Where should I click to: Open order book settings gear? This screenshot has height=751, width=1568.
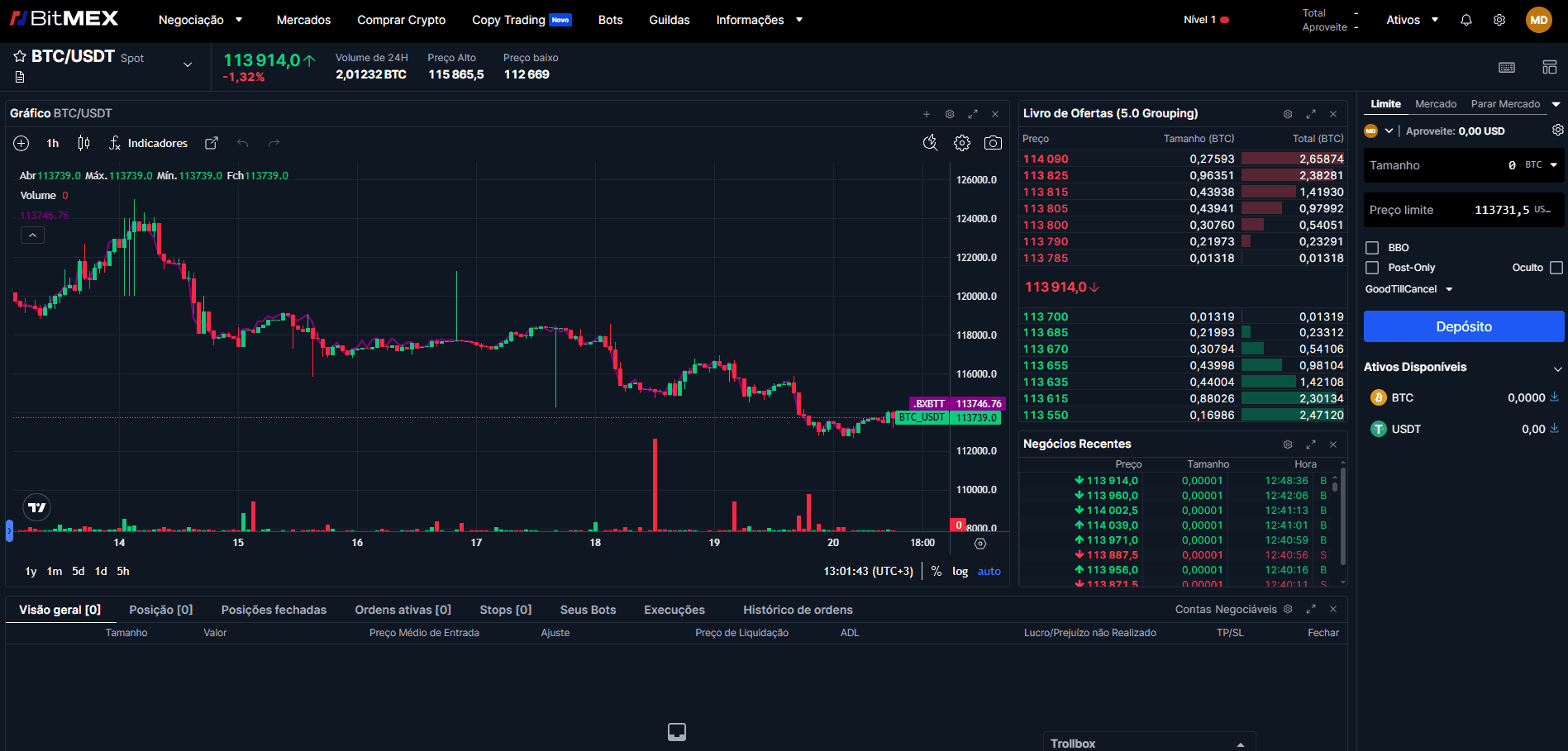[1288, 114]
